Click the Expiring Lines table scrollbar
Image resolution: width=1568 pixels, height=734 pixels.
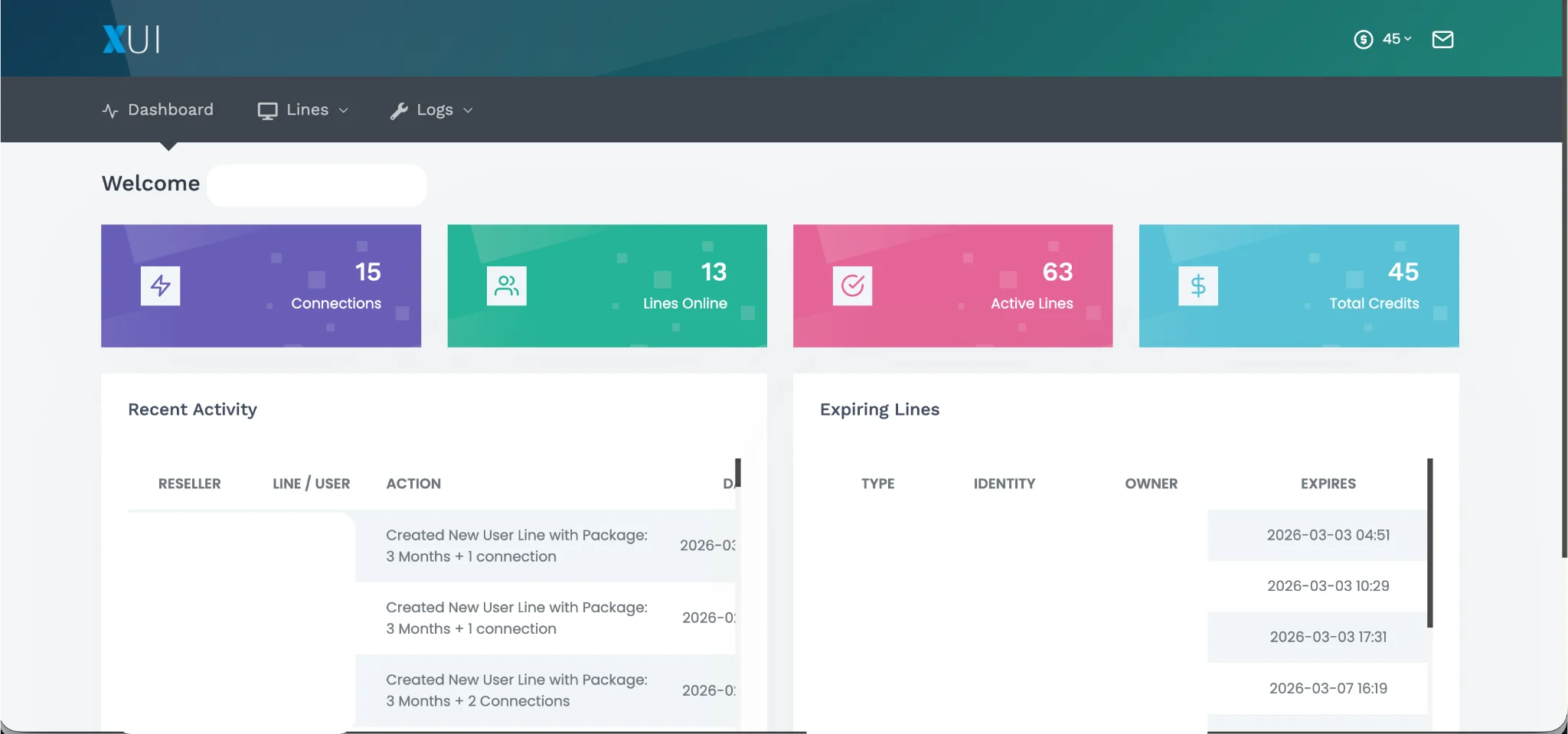[1429, 543]
